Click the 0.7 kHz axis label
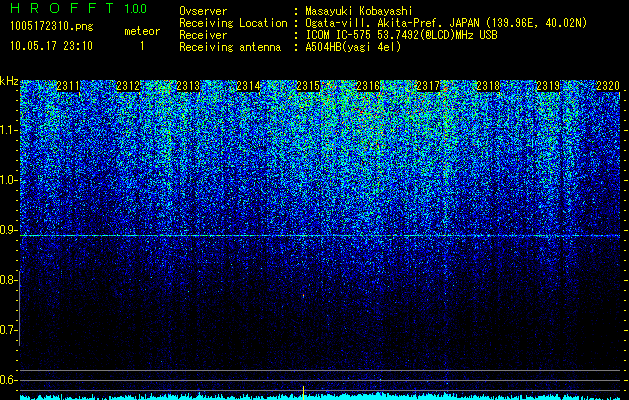Viewport: 629px width, 400px height. (x=8, y=330)
